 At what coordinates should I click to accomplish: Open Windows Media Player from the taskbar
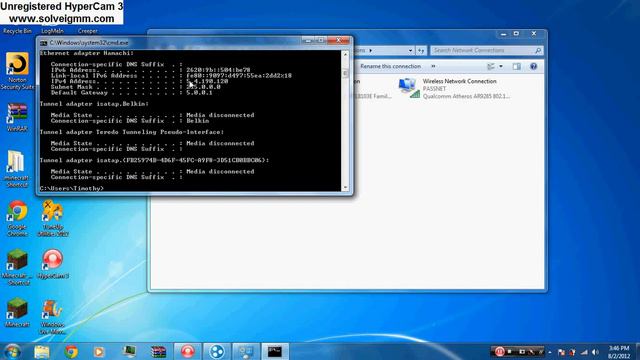point(98,351)
